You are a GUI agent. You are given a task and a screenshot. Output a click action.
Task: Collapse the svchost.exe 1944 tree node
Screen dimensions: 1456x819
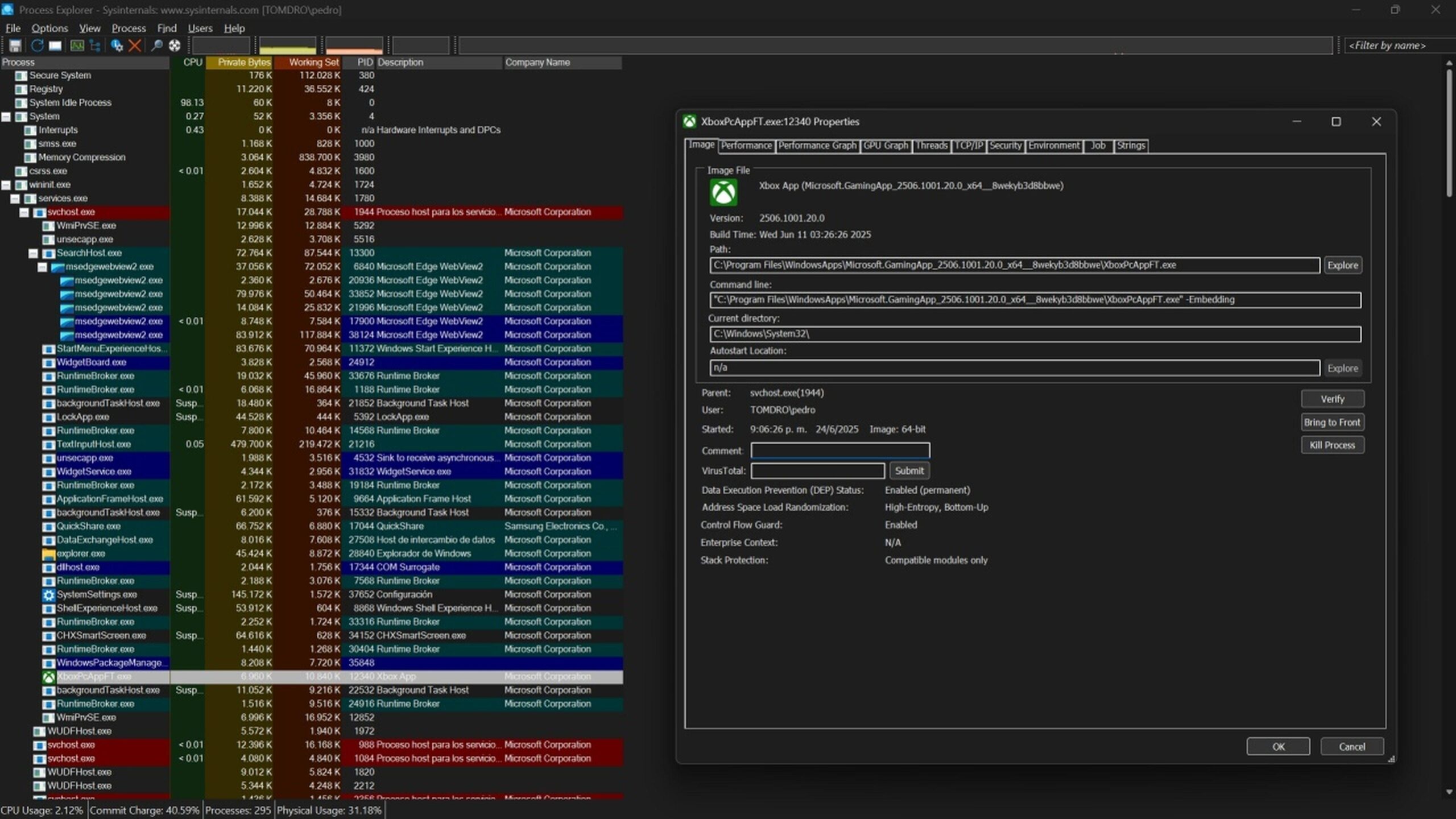point(24,212)
